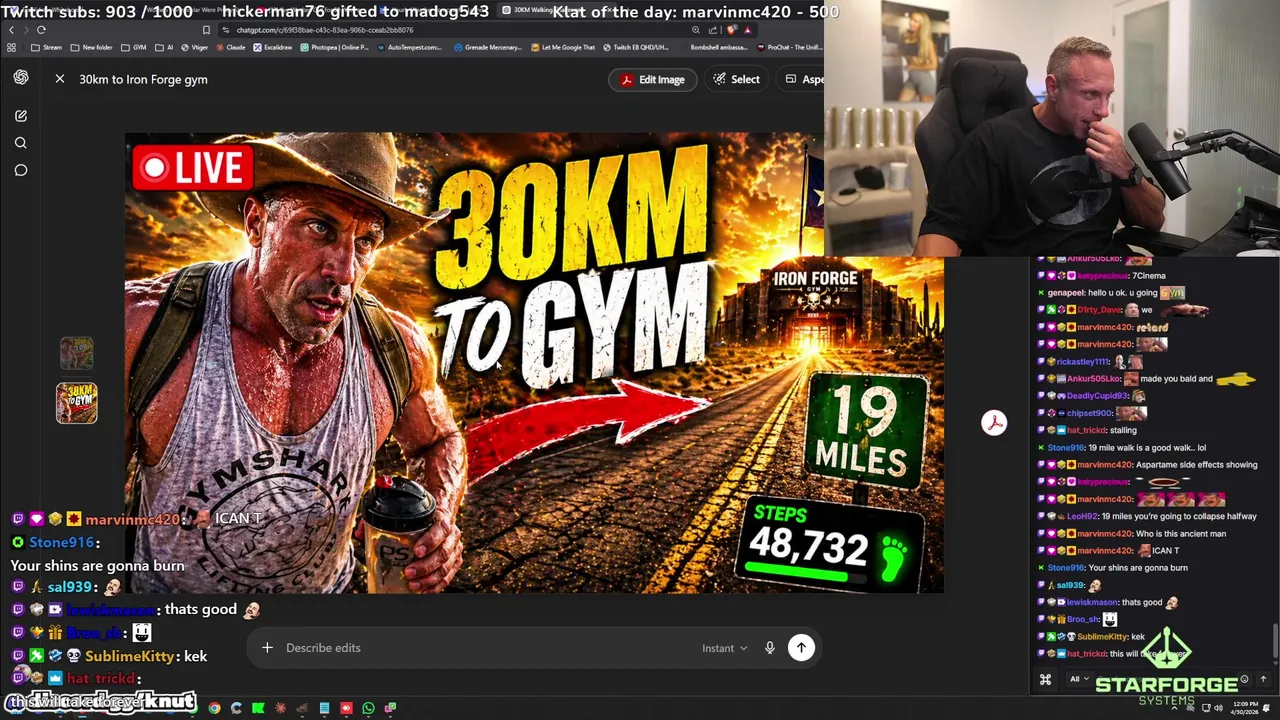
Task: Click the zoom magnifier icon in address bar
Action: [x=696, y=30]
